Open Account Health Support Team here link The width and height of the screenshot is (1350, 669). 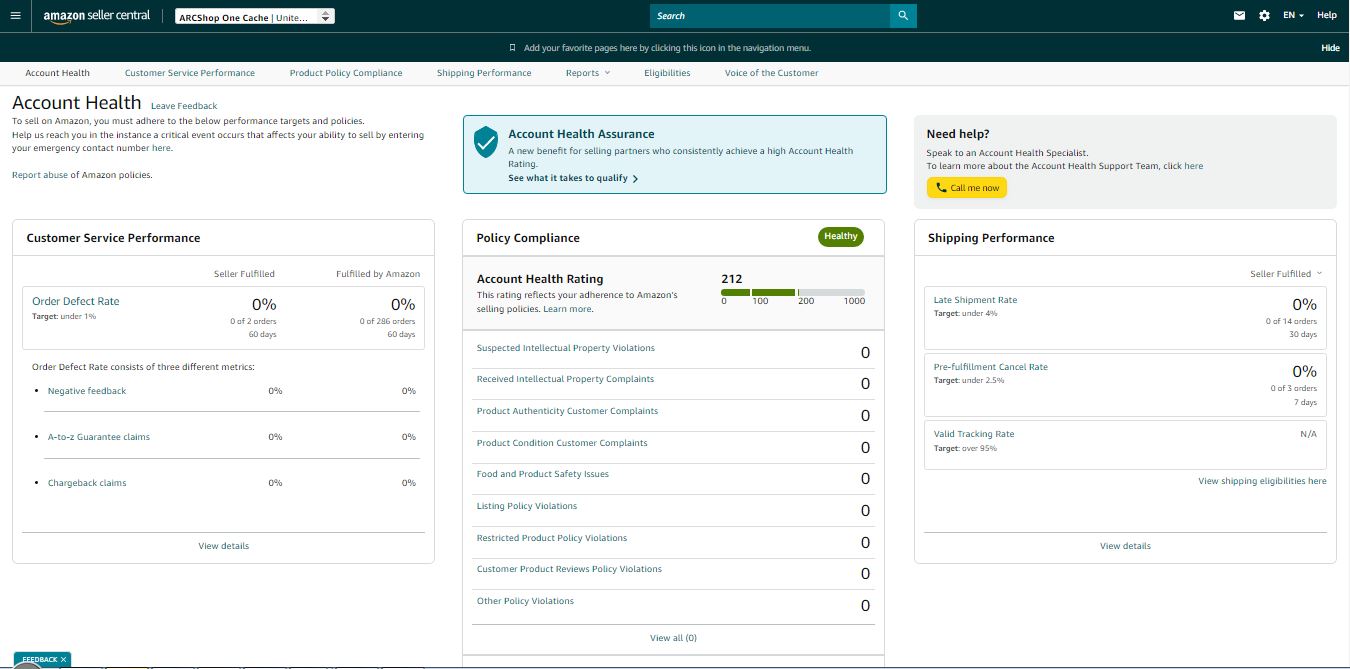point(1194,166)
